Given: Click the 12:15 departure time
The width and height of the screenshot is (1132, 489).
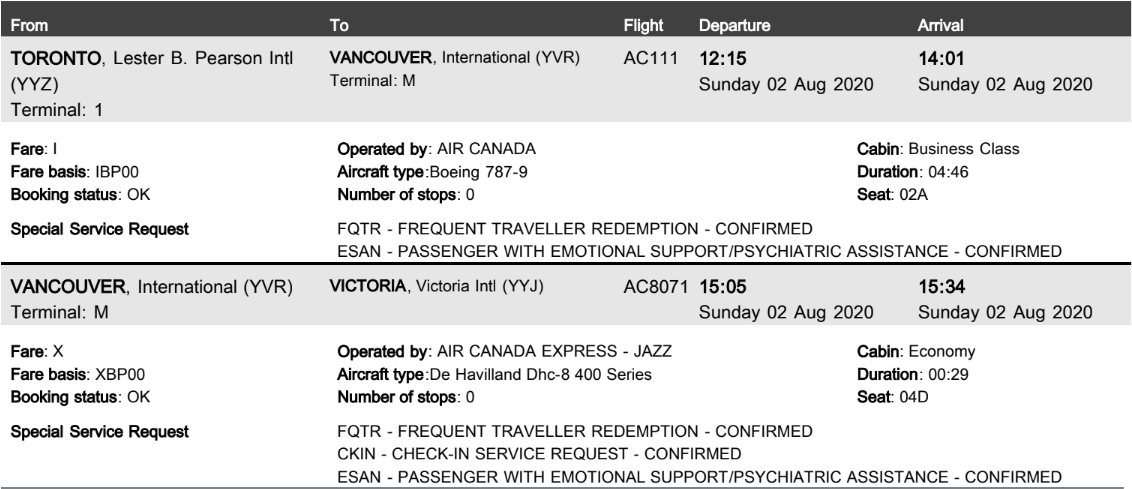Looking at the screenshot, I should click(x=720, y=61).
